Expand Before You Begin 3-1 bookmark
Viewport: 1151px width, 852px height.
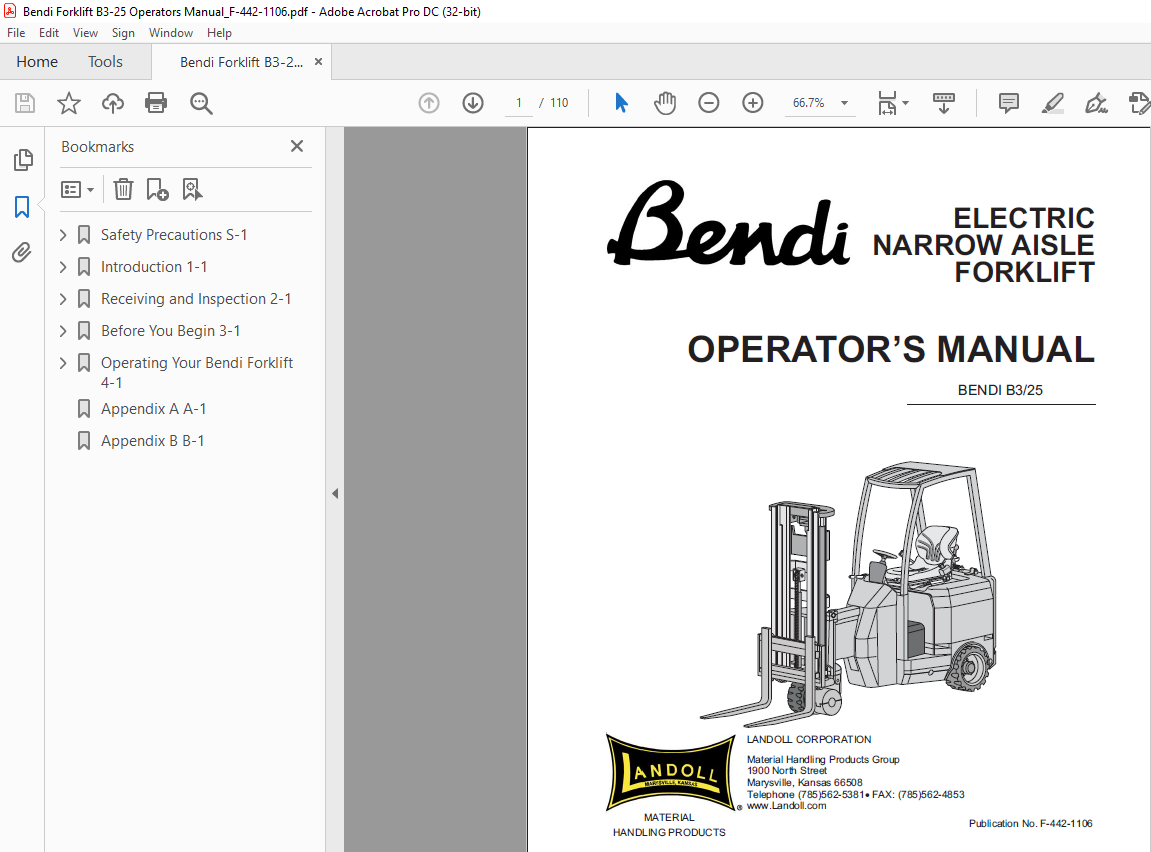tap(63, 331)
